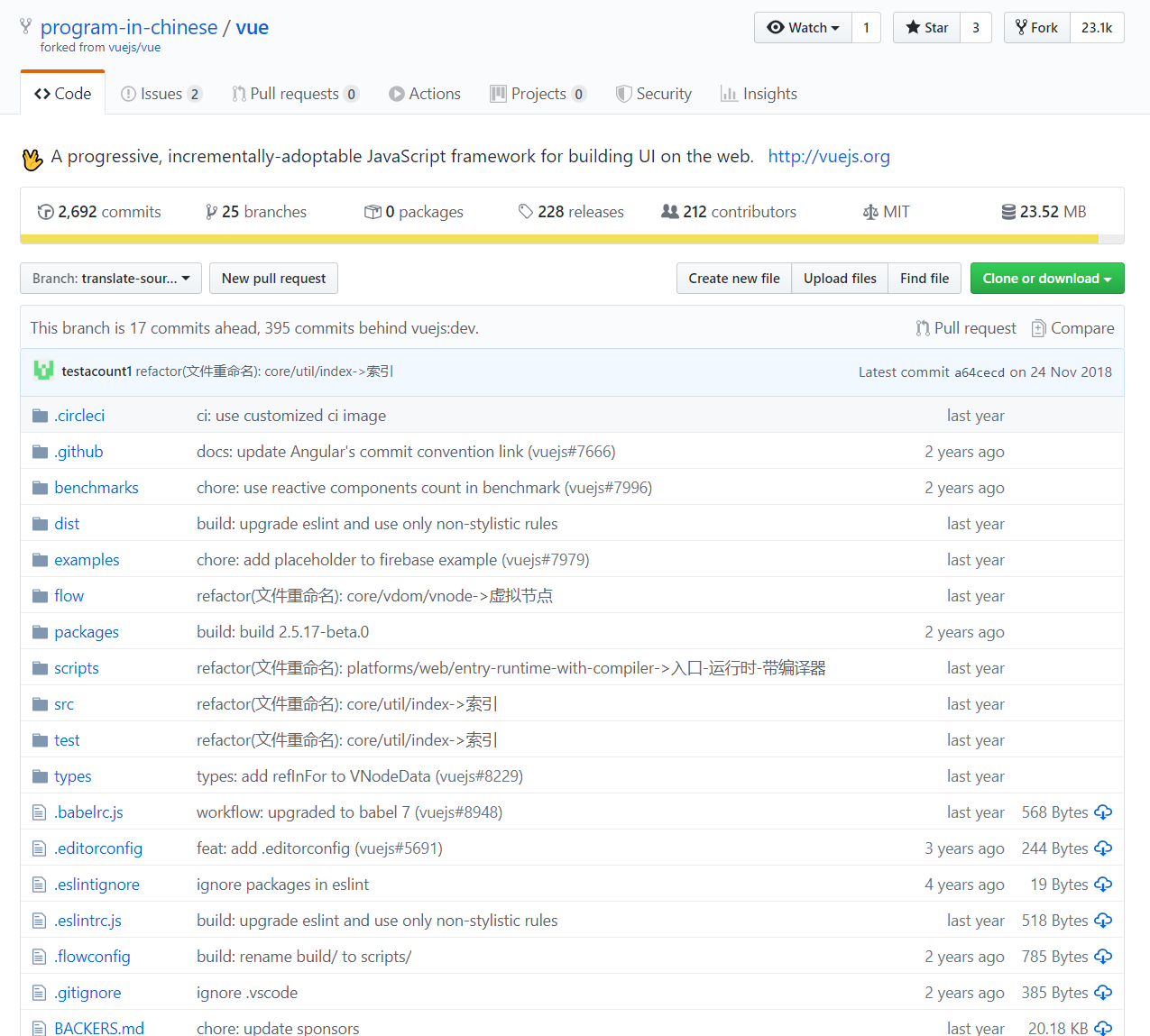Image resolution: width=1150 pixels, height=1036 pixels.
Task: Click the gray remaining language bar segment
Action: 1111,240
